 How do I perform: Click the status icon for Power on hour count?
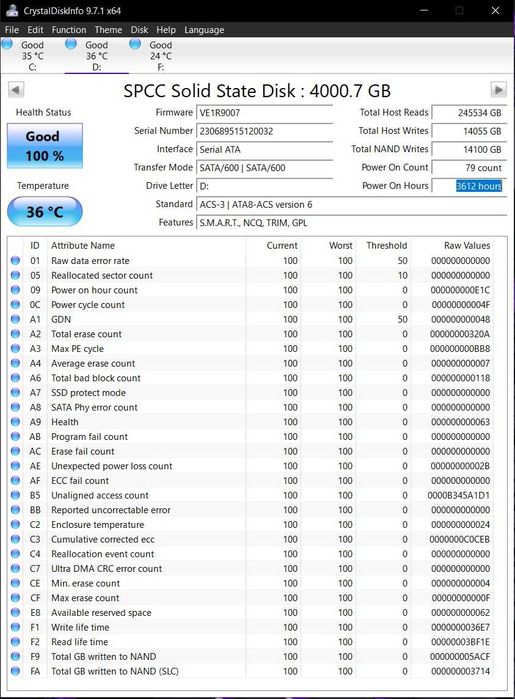(x=15, y=290)
